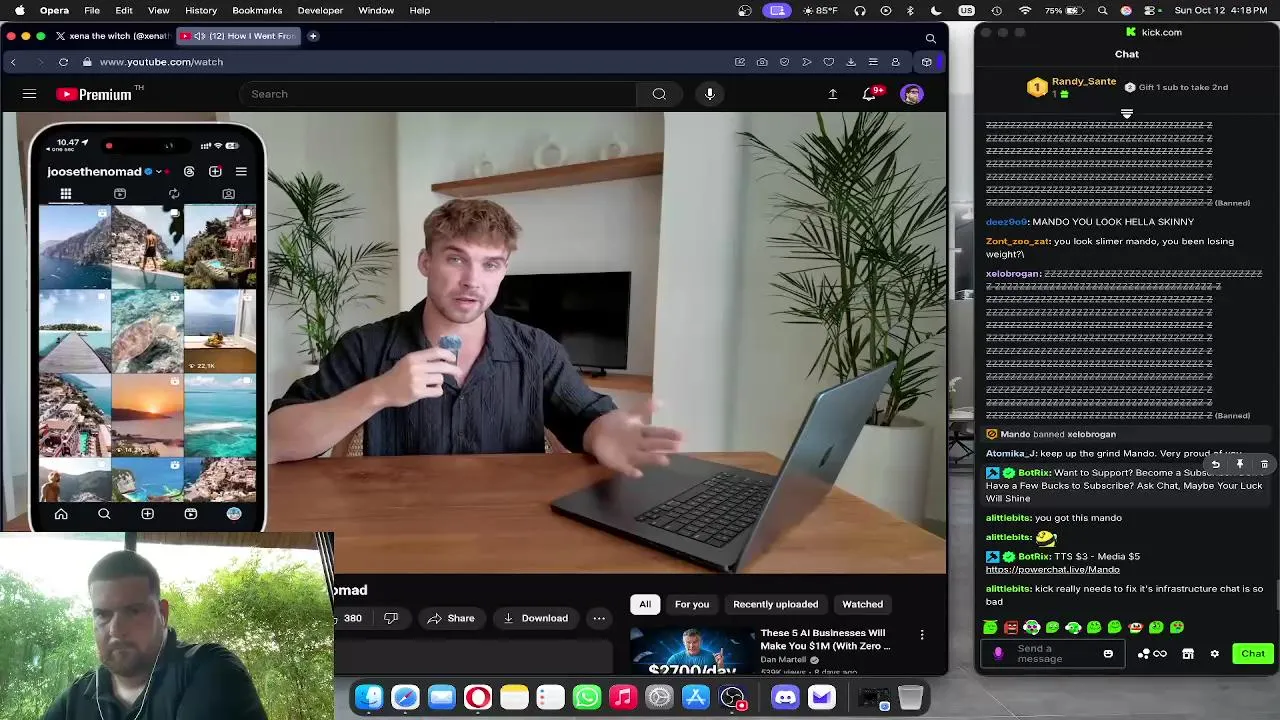Open Spotlight search in menu bar
The height and width of the screenshot is (720, 1280).
[x=1103, y=10]
